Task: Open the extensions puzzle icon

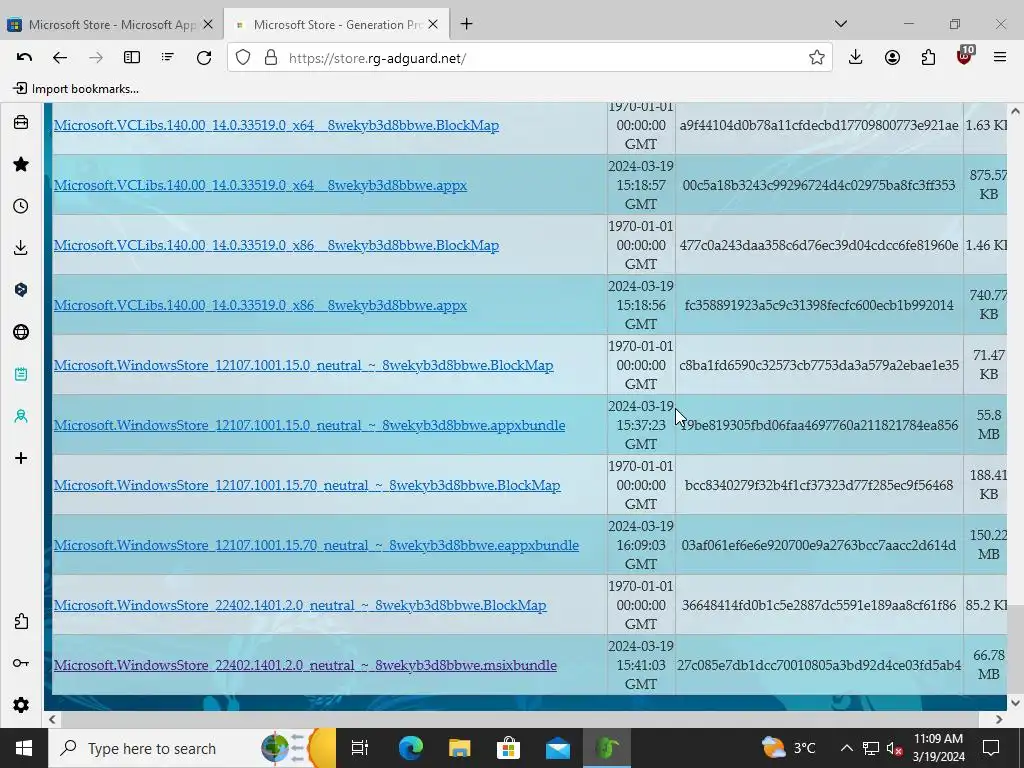Action: (928, 57)
